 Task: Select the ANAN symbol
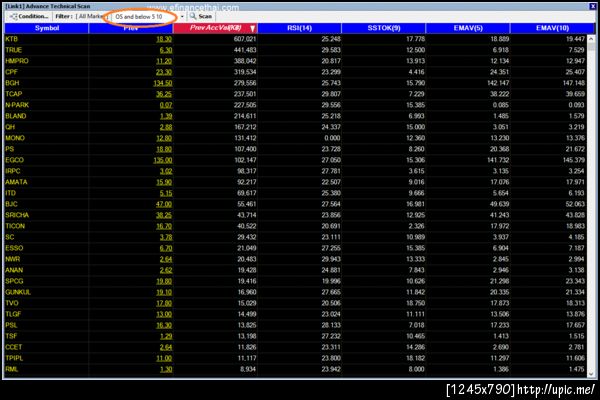coord(14,270)
